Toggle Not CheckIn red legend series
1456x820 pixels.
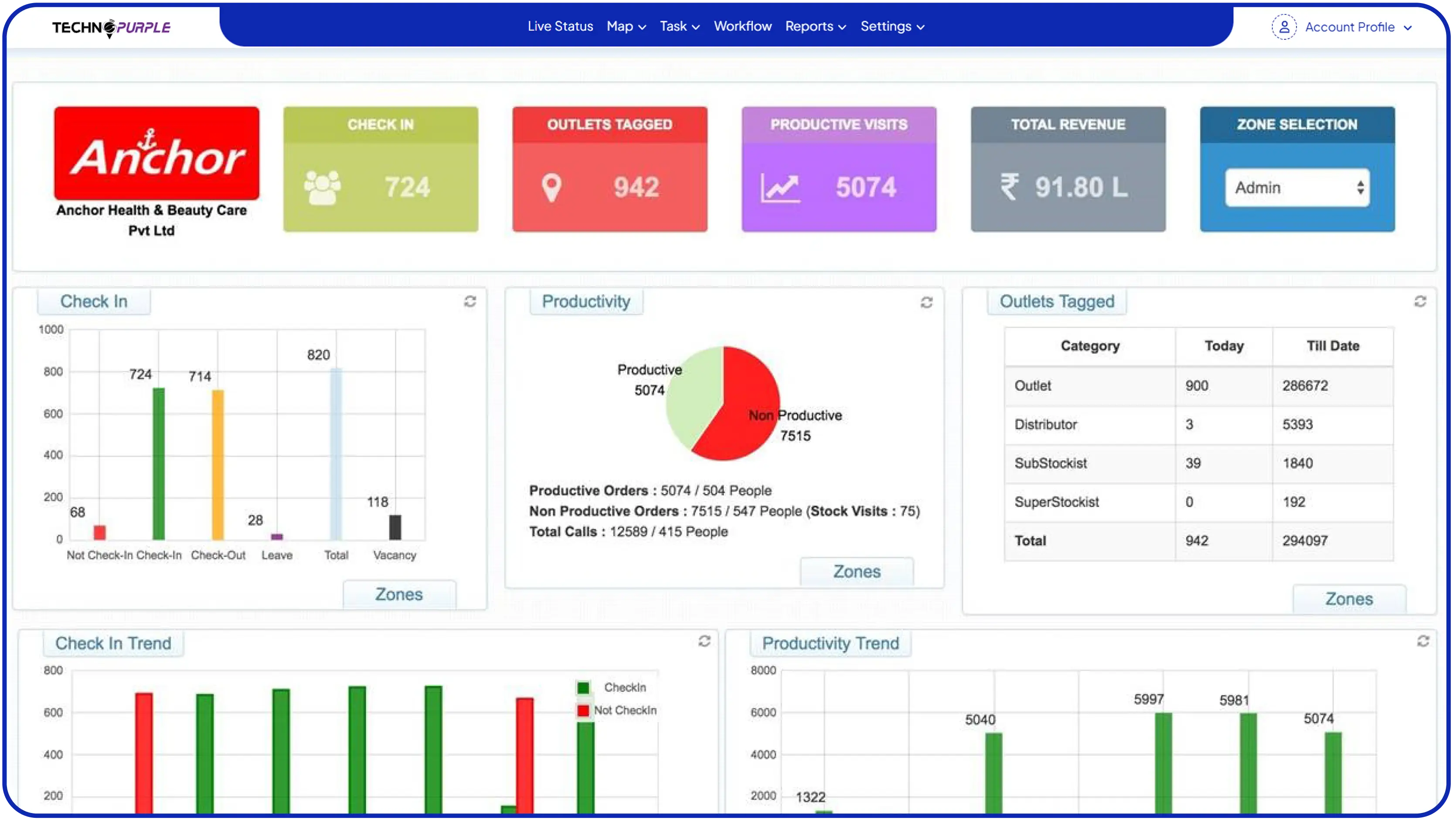coord(583,710)
